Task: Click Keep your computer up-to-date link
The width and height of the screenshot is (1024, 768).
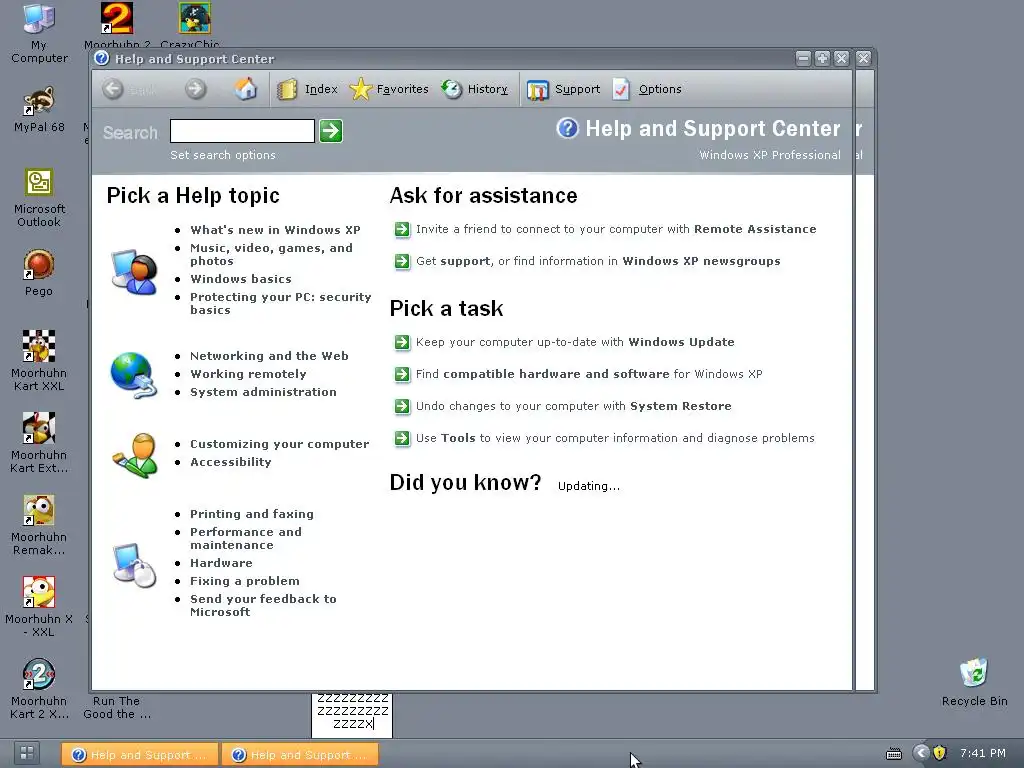Action: coord(575,342)
